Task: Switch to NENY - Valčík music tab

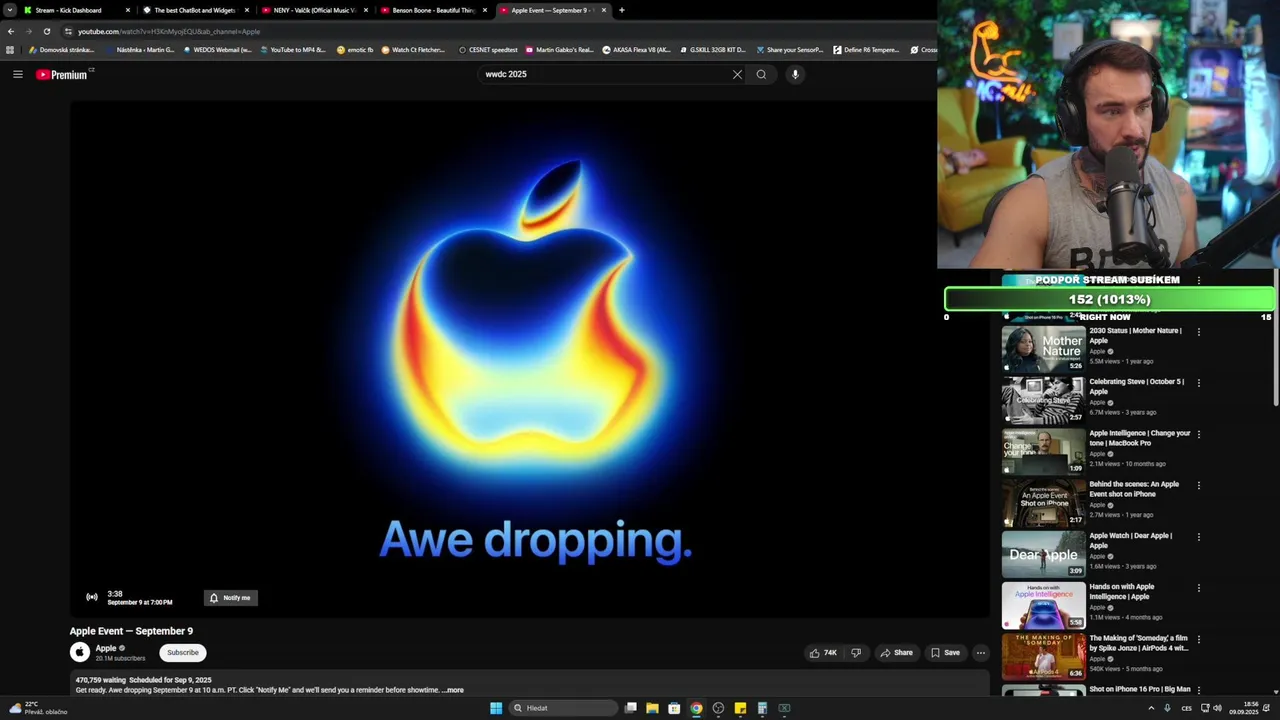Action: pos(315,10)
